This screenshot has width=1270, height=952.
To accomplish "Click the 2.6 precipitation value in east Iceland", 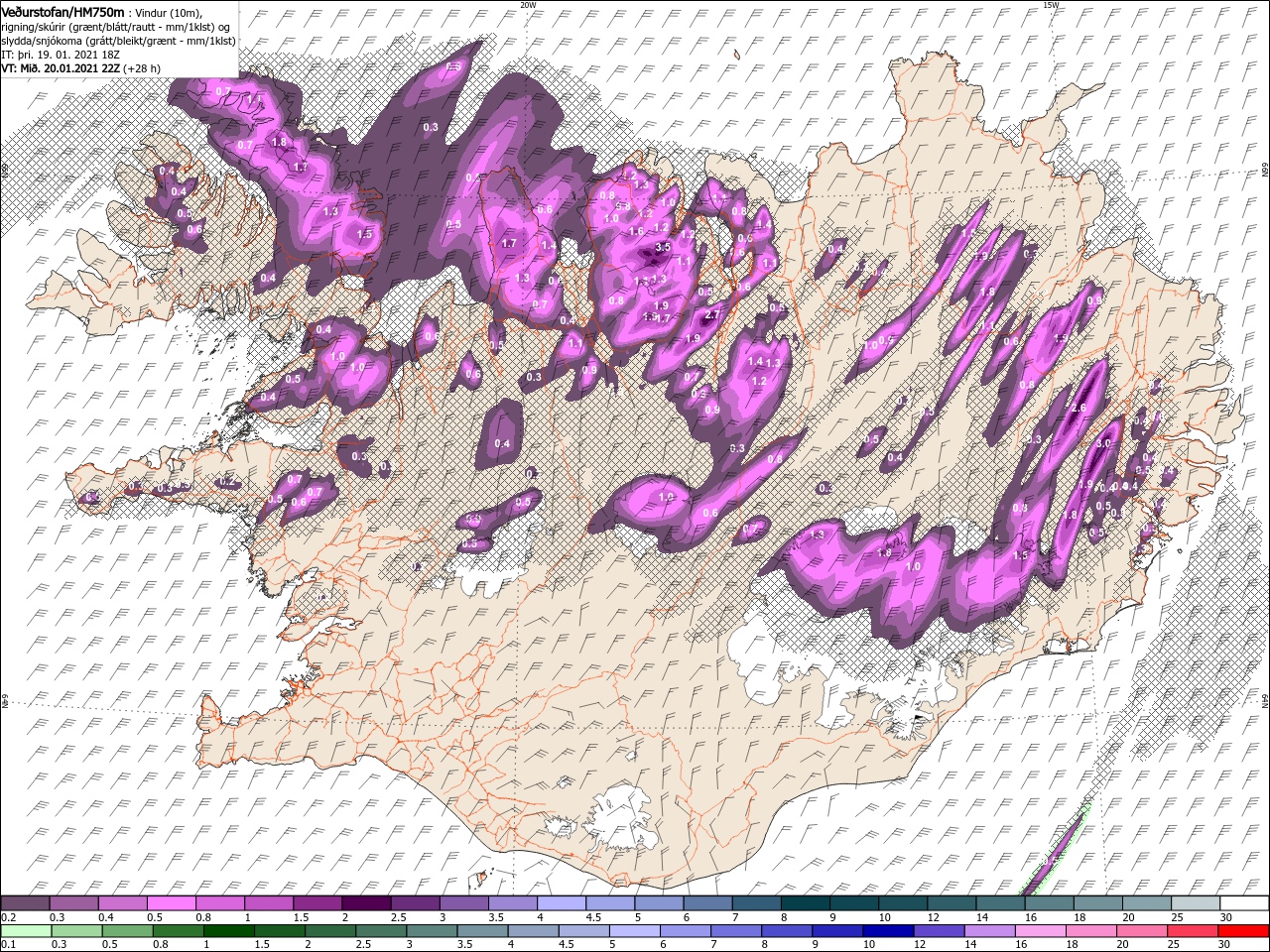I will pos(1079,408).
